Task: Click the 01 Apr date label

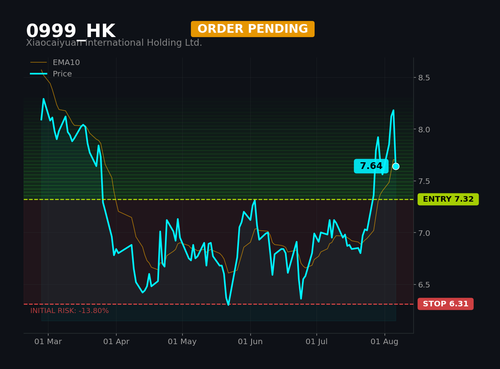Action: 116,342
